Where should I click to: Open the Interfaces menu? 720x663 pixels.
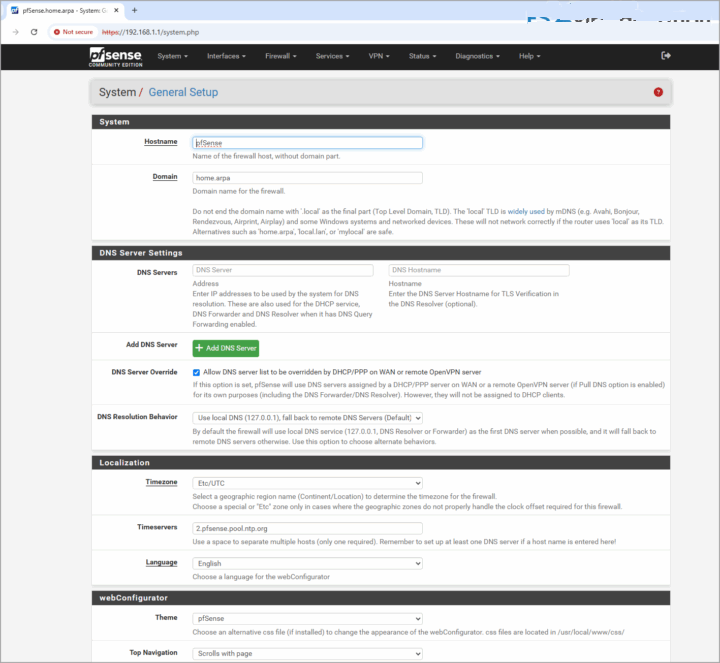coord(226,56)
